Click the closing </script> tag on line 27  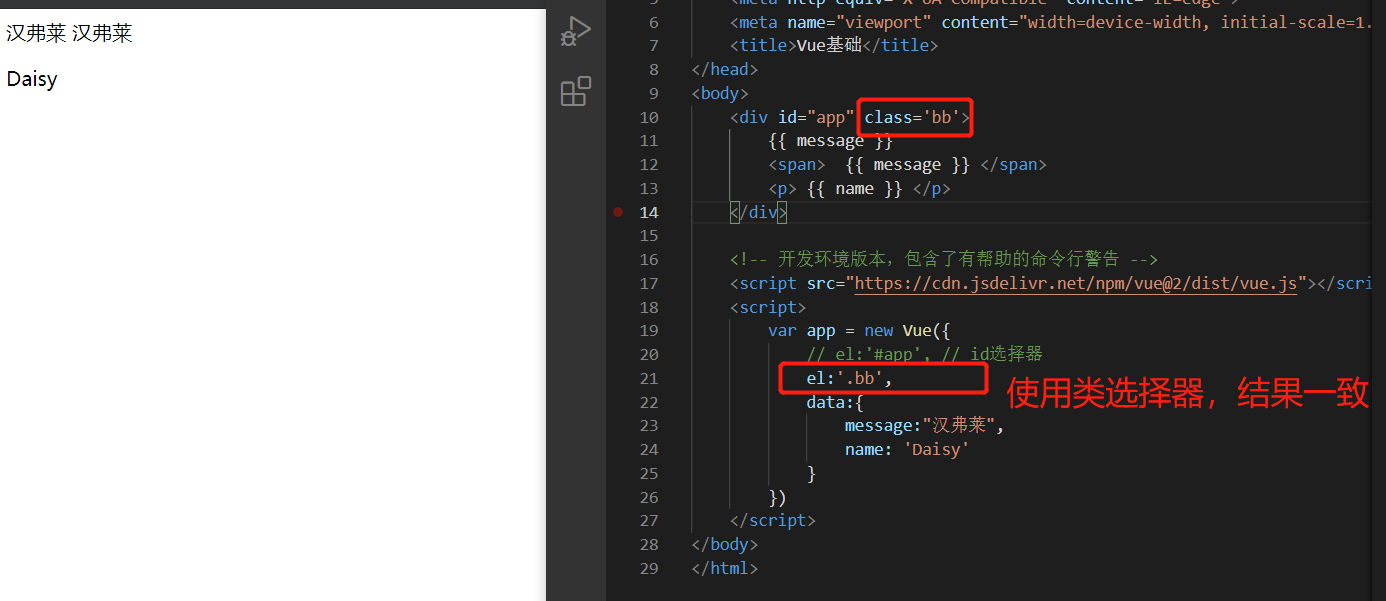(x=773, y=520)
